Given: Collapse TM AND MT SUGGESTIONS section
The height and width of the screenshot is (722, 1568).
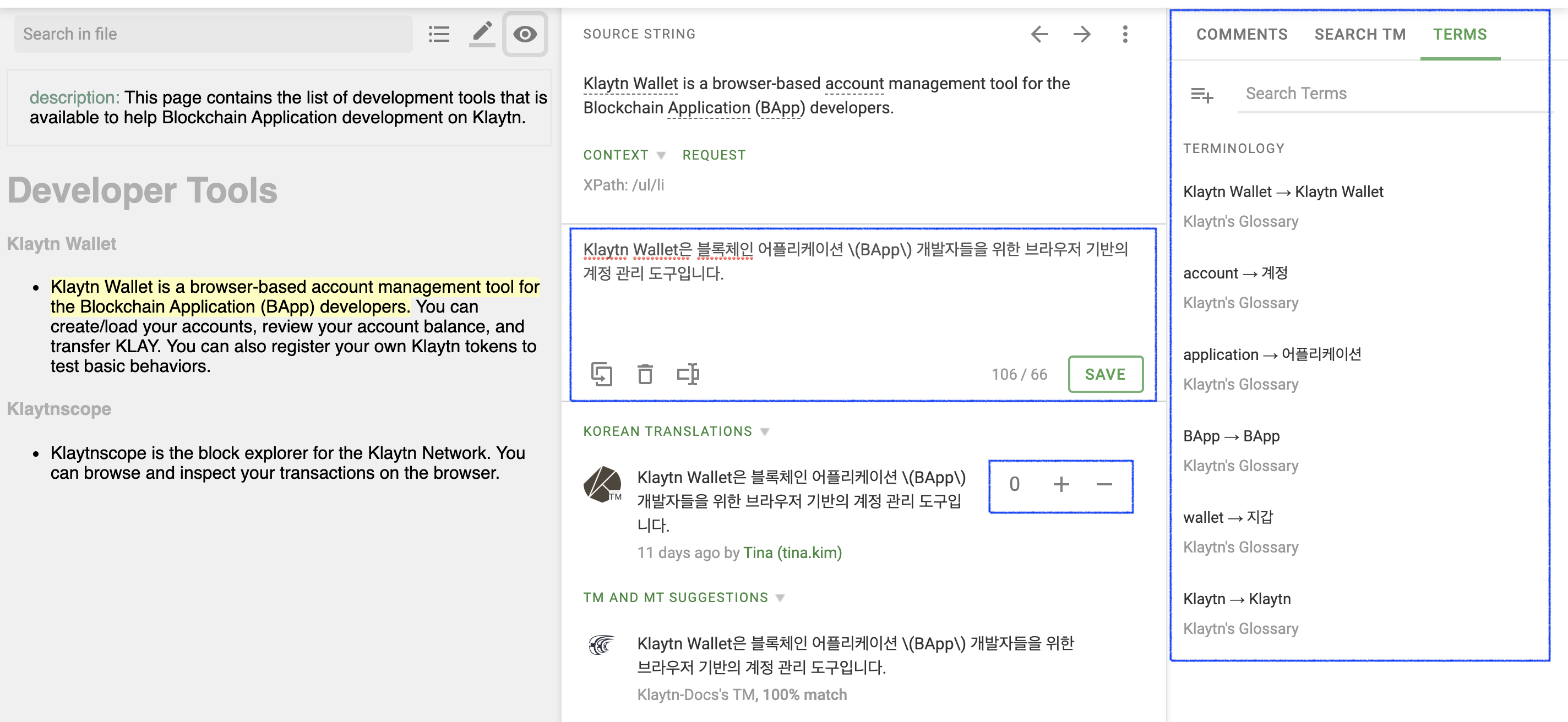Looking at the screenshot, I should point(780,598).
